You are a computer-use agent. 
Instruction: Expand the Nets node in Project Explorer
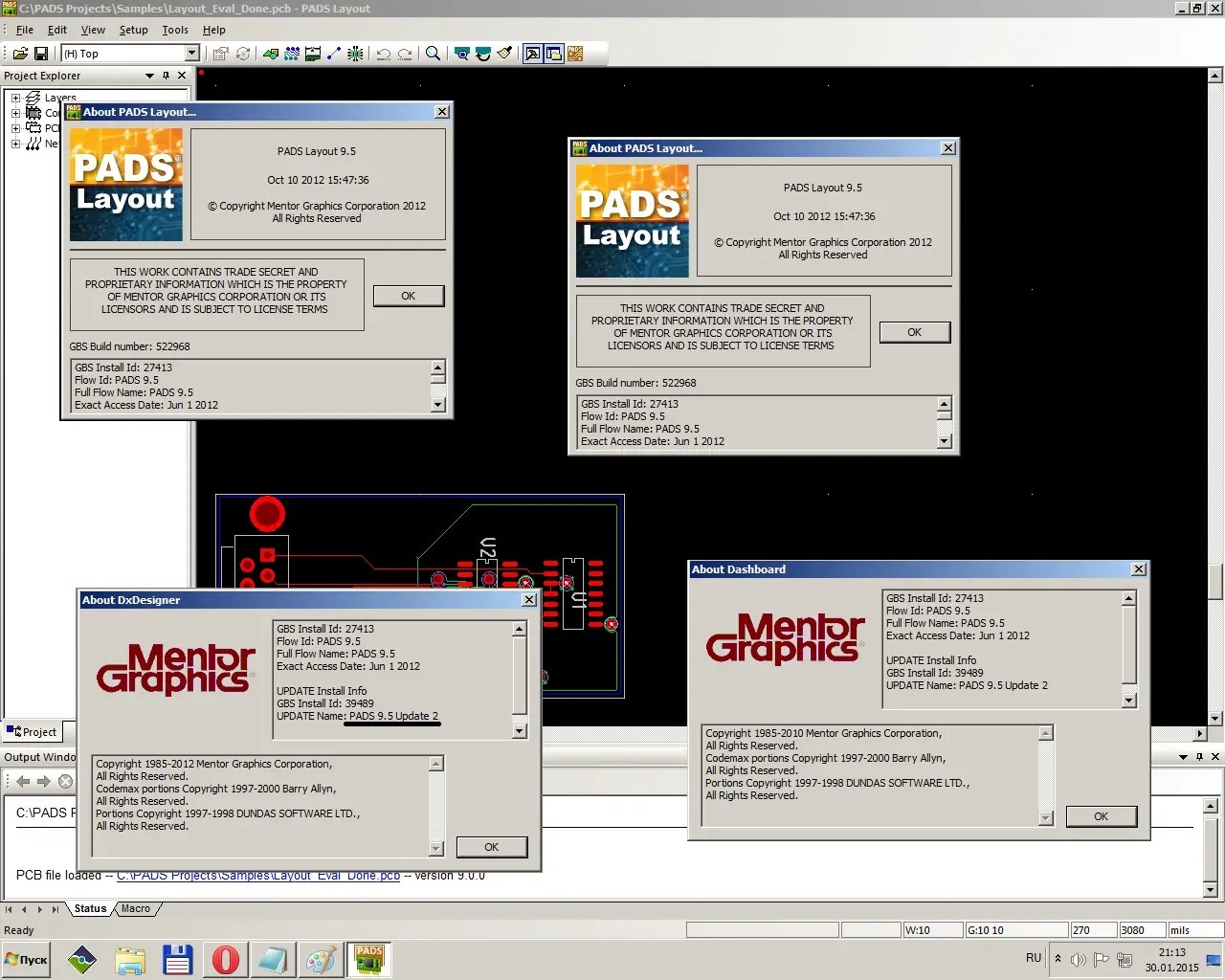[x=17, y=144]
